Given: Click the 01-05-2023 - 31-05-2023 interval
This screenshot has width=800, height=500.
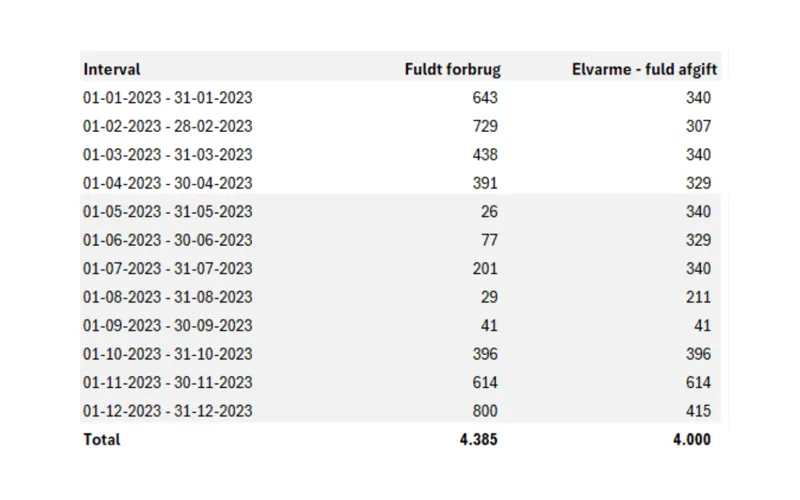Looking at the screenshot, I should pos(168,212).
